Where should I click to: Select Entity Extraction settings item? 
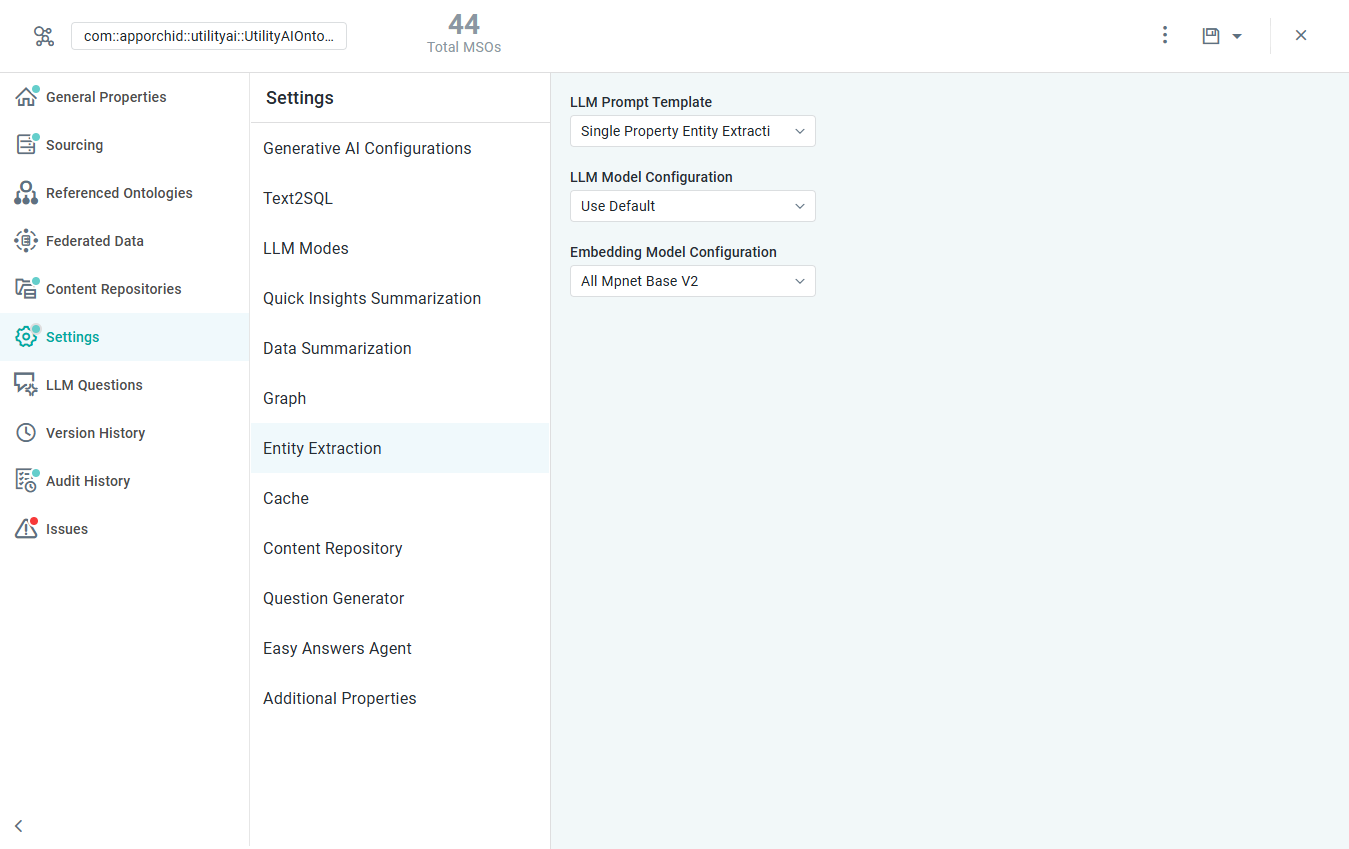(400, 448)
